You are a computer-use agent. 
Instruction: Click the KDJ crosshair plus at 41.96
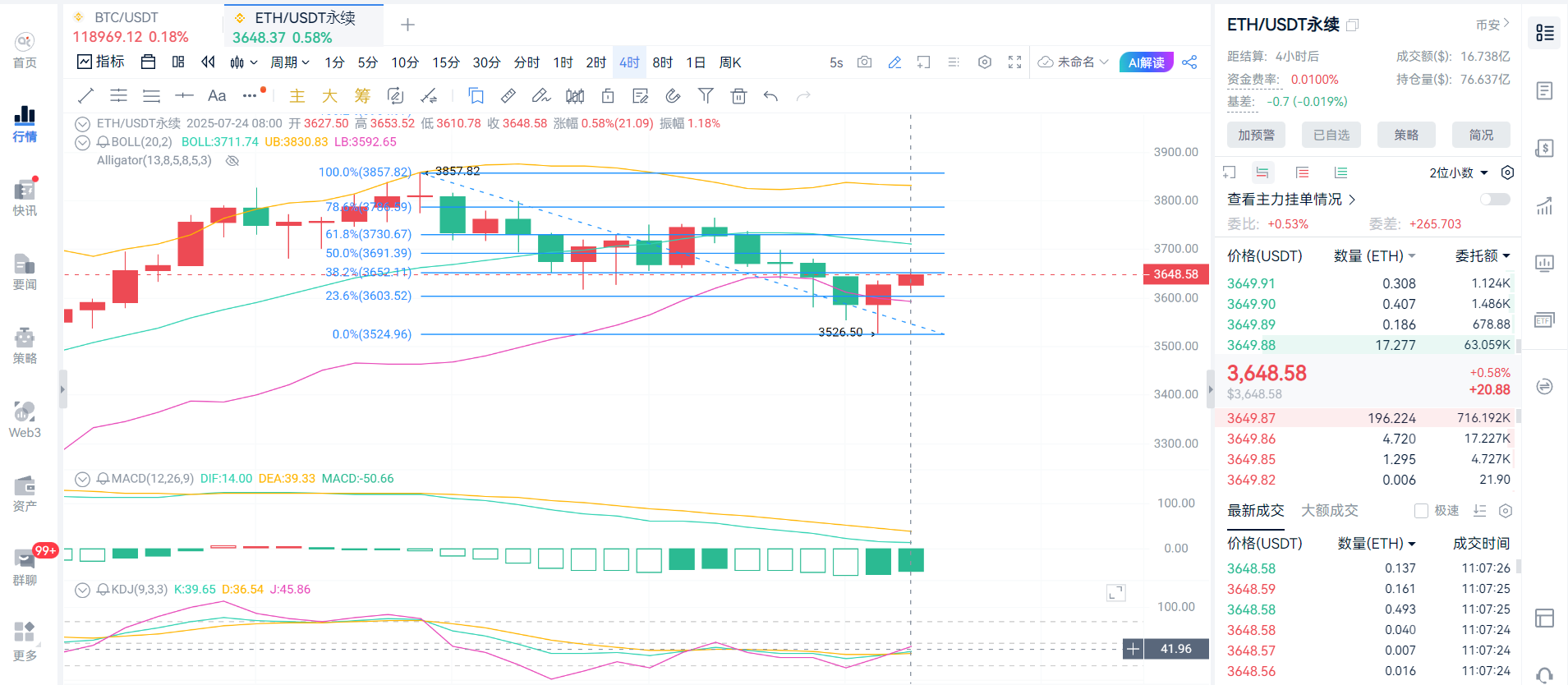point(1133,649)
